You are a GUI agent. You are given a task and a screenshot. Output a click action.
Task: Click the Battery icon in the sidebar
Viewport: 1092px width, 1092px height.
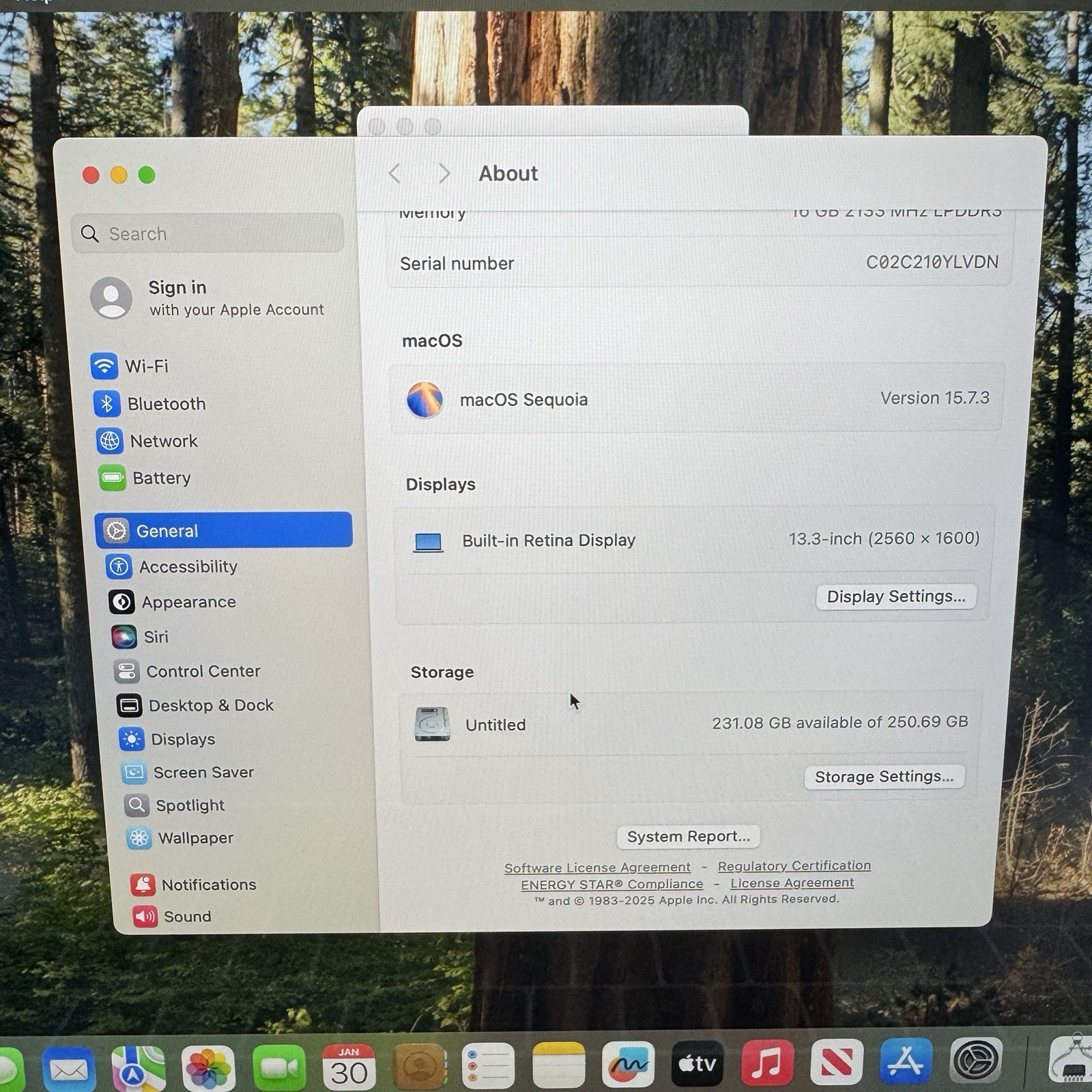tap(112, 478)
